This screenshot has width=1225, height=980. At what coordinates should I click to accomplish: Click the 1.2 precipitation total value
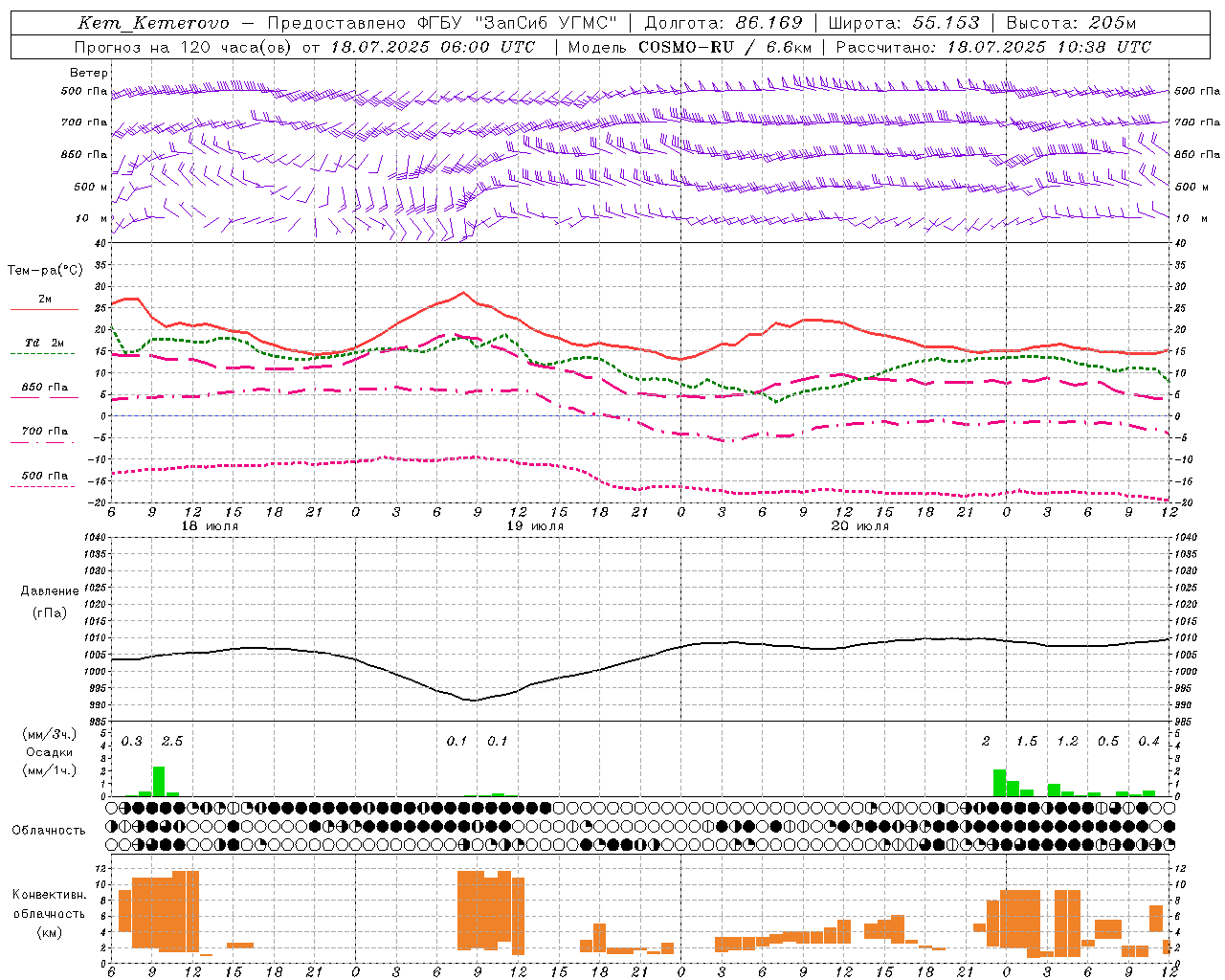(x=1067, y=742)
